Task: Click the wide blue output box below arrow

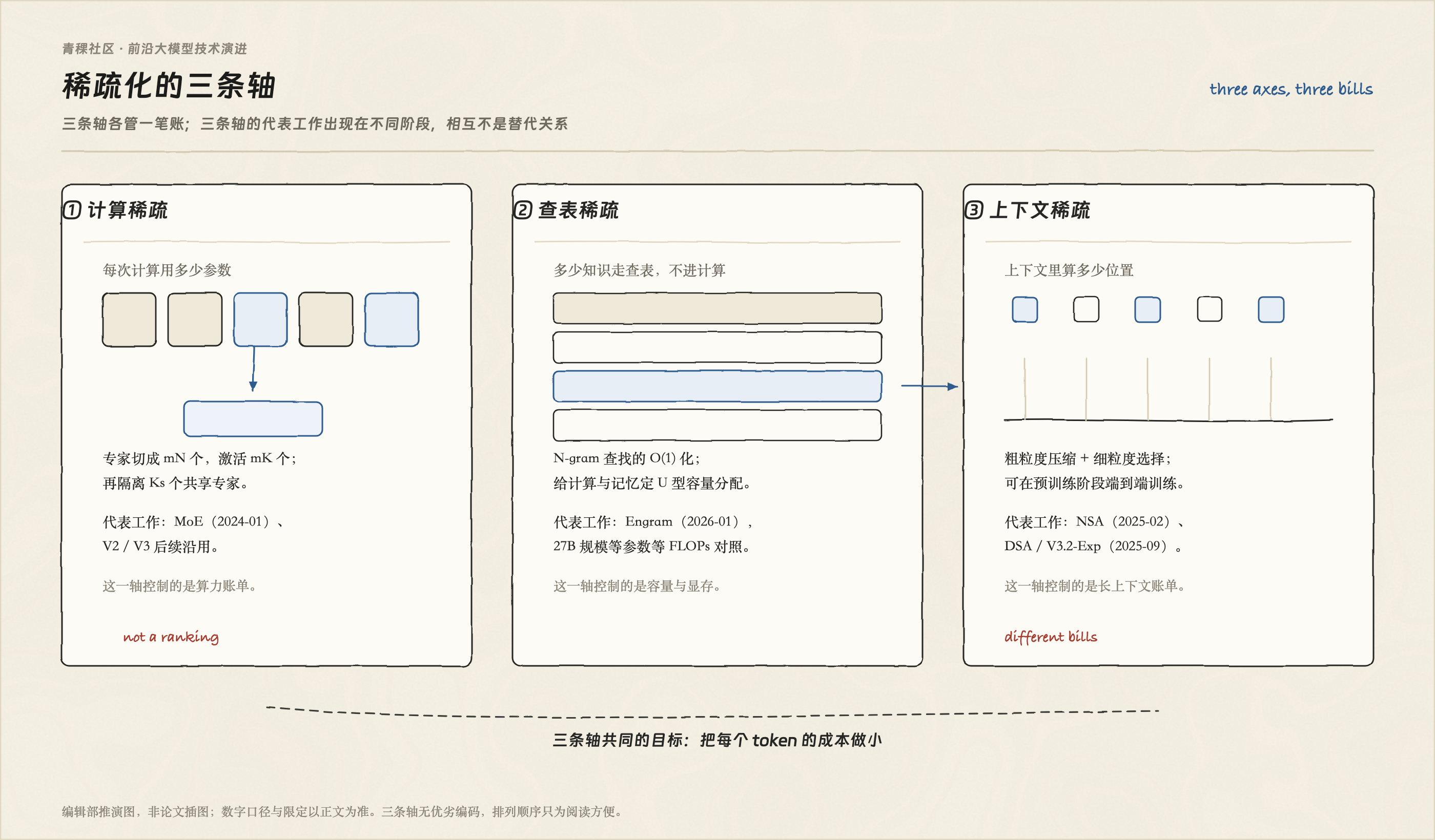Action: (253, 419)
